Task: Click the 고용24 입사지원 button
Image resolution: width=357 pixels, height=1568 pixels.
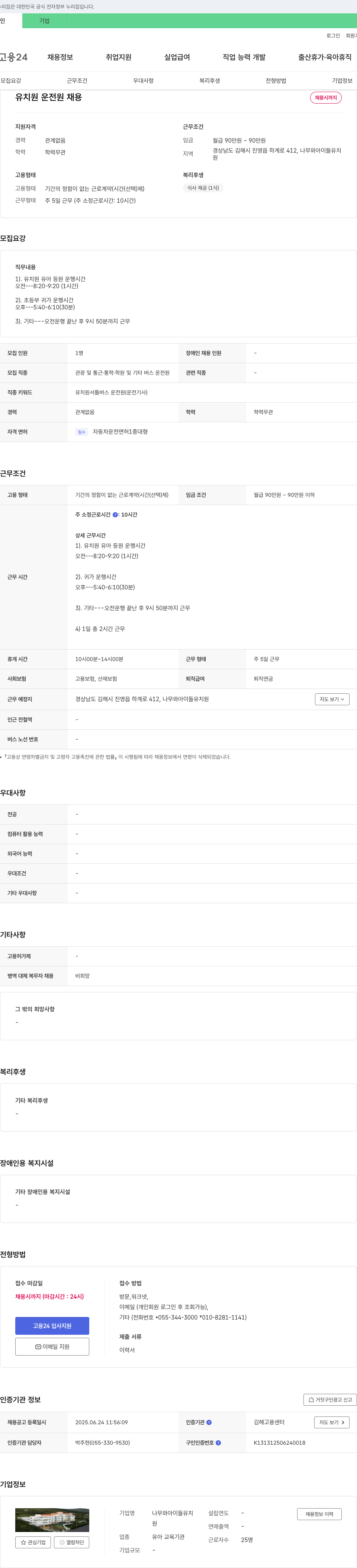Action: pos(52,1326)
